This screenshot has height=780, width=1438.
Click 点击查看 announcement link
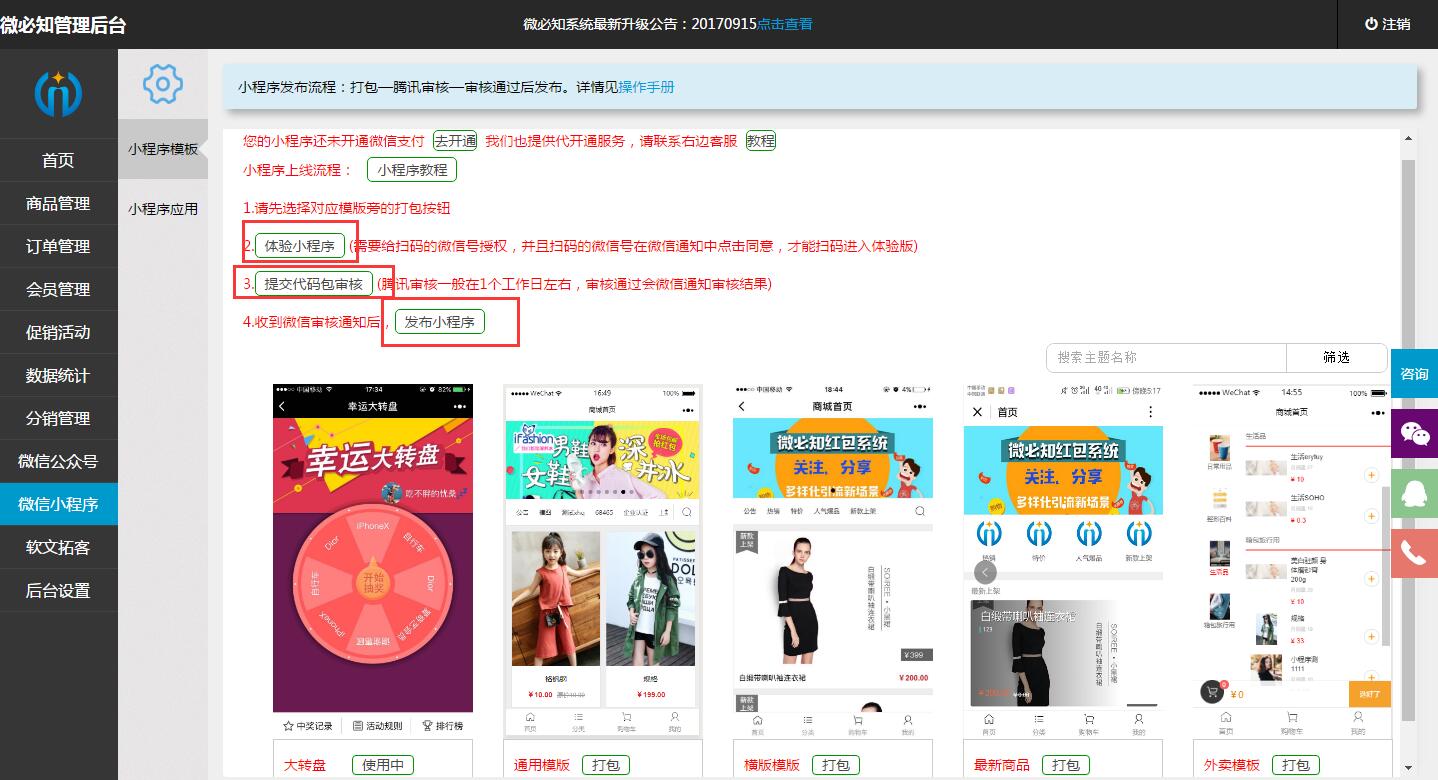[x=785, y=24]
